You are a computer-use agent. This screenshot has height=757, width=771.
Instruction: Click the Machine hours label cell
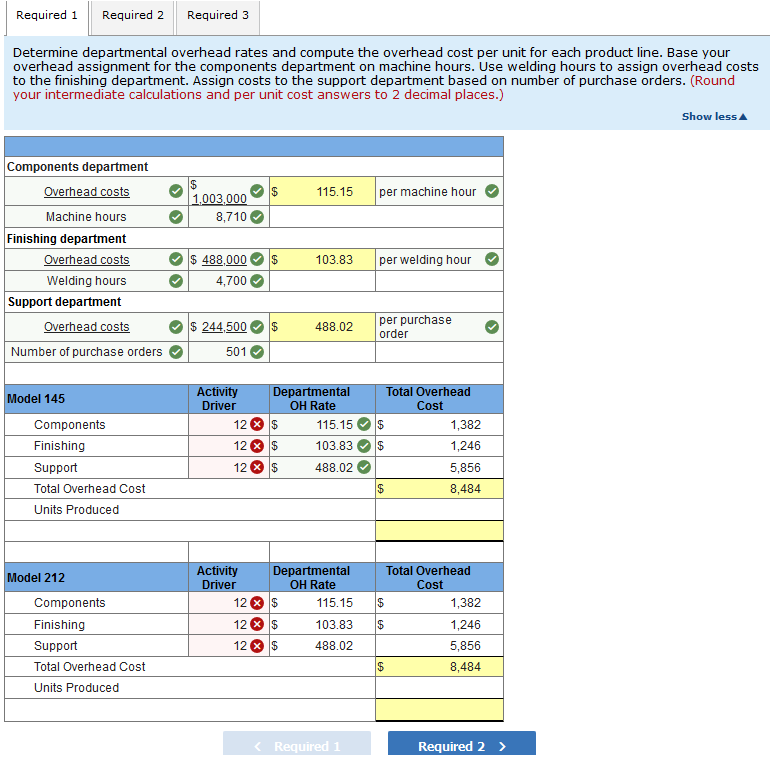tap(96, 217)
